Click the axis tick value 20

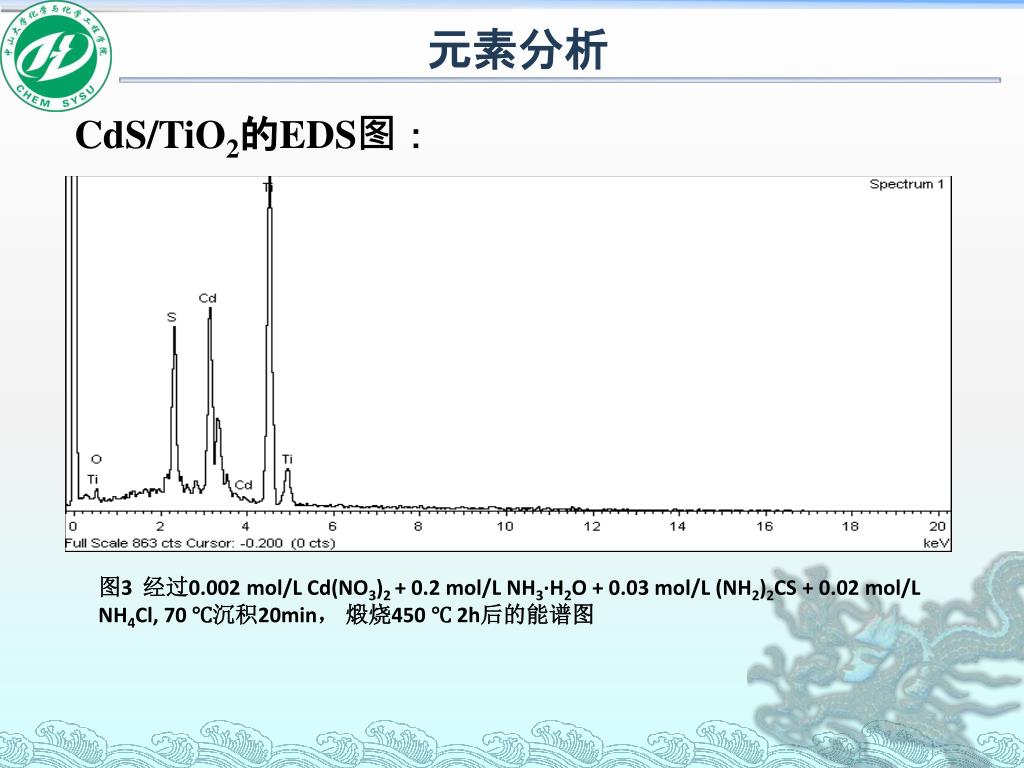pyautogui.click(x=937, y=526)
